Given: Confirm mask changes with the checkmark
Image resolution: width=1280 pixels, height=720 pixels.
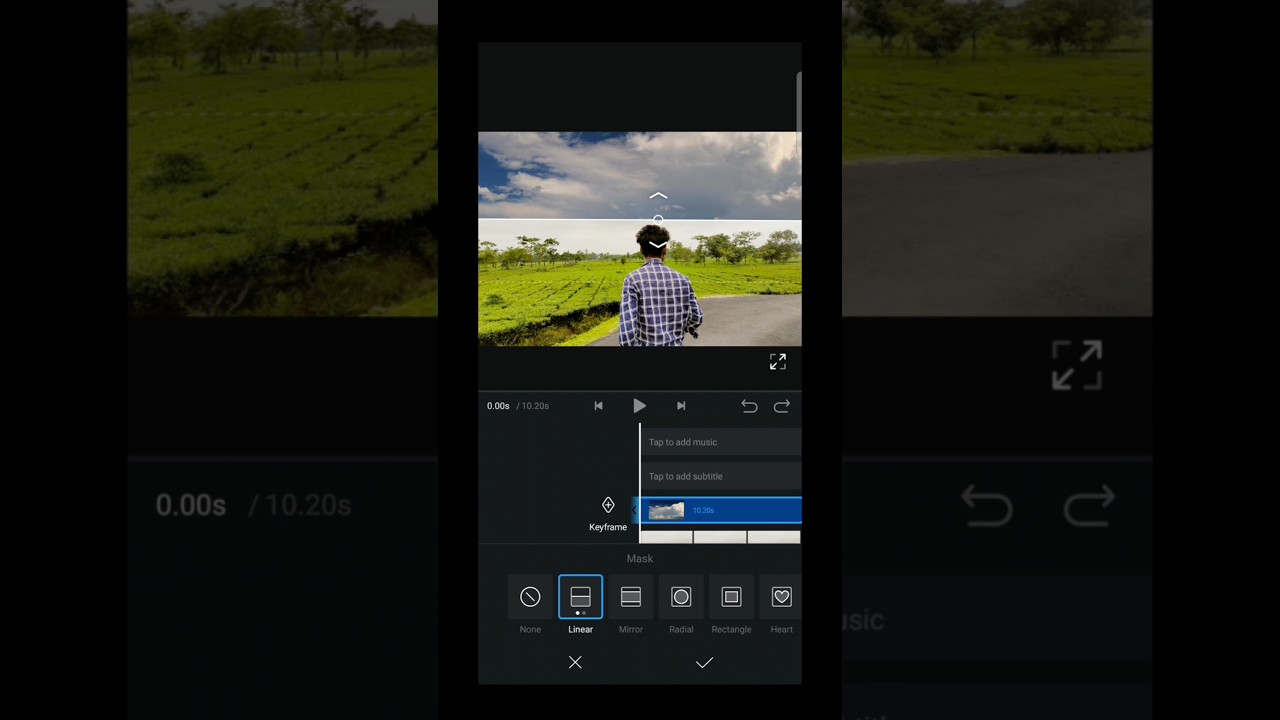Looking at the screenshot, I should click(x=704, y=662).
